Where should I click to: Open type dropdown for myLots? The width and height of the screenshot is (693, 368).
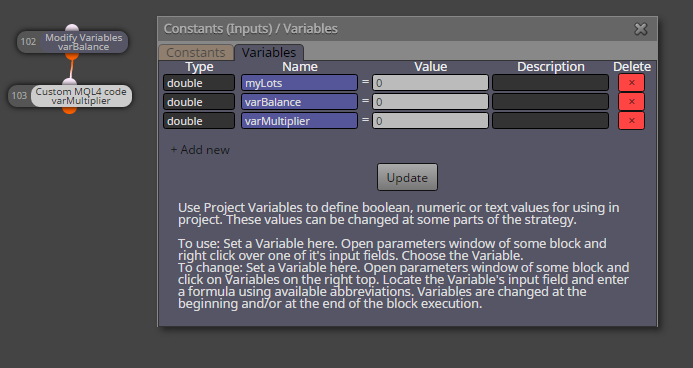[x=199, y=83]
